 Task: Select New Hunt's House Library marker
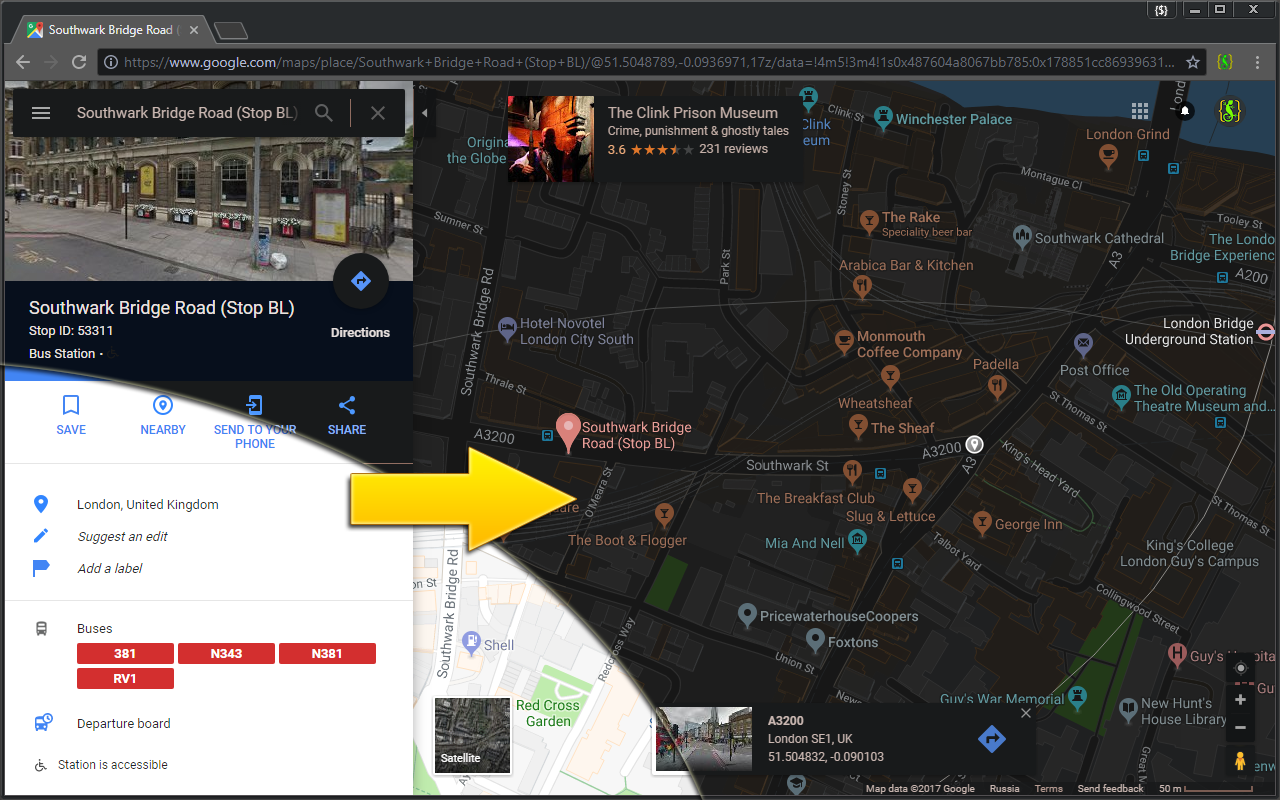1127,709
